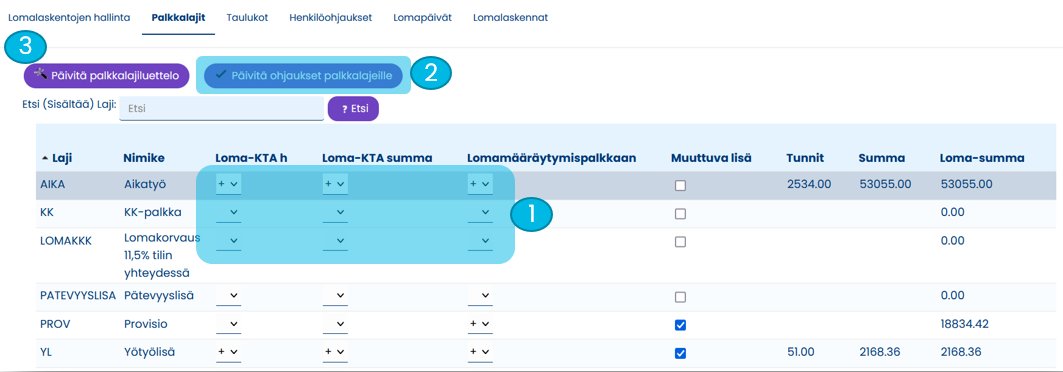The width and height of the screenshot is (1063, 372).
Task: Open Loma-KTA h dropdown for PATEVYYSLISA
Action: click(x=228, y=296)
